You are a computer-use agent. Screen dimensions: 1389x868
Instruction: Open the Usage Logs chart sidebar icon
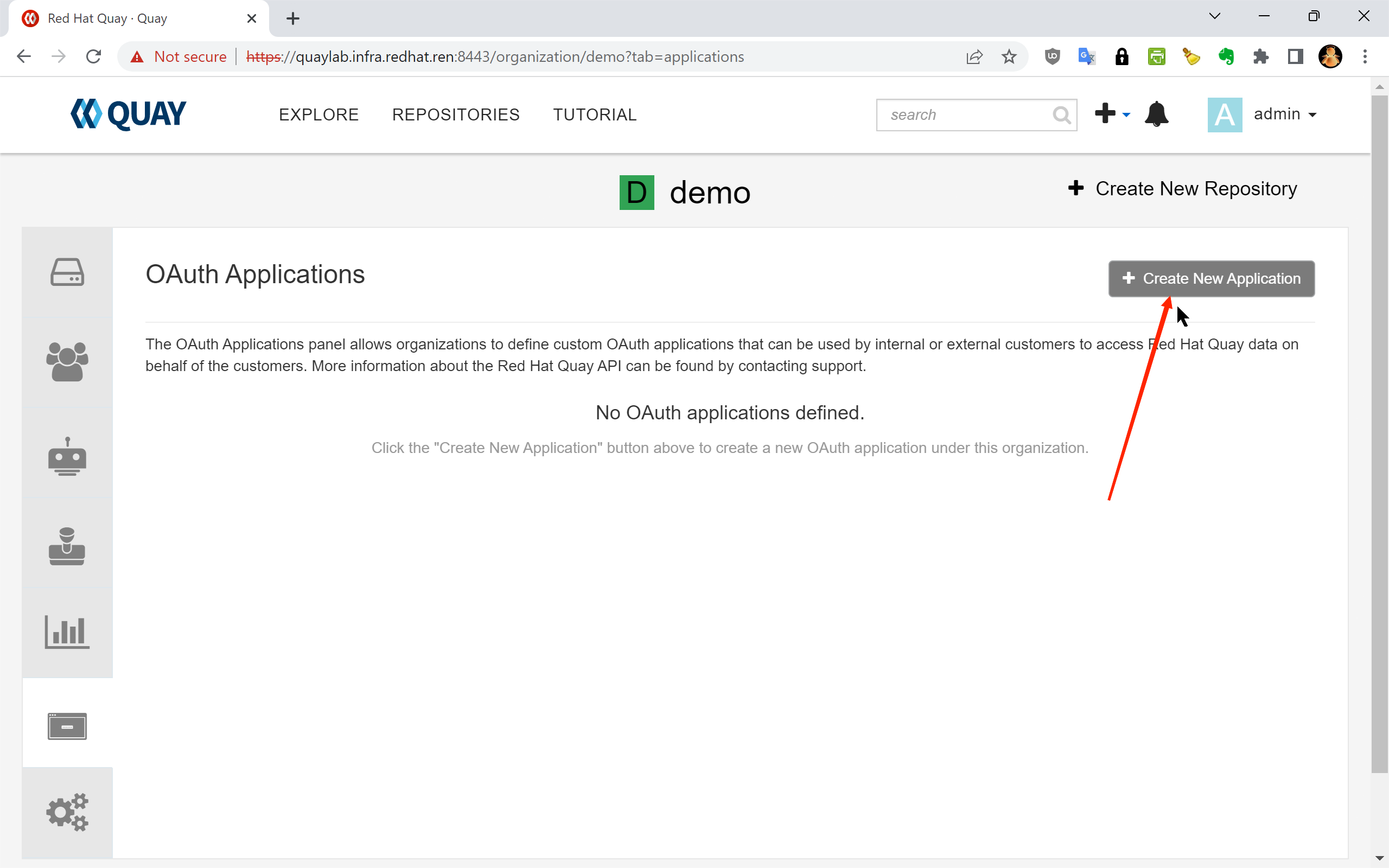click(67, 631)
